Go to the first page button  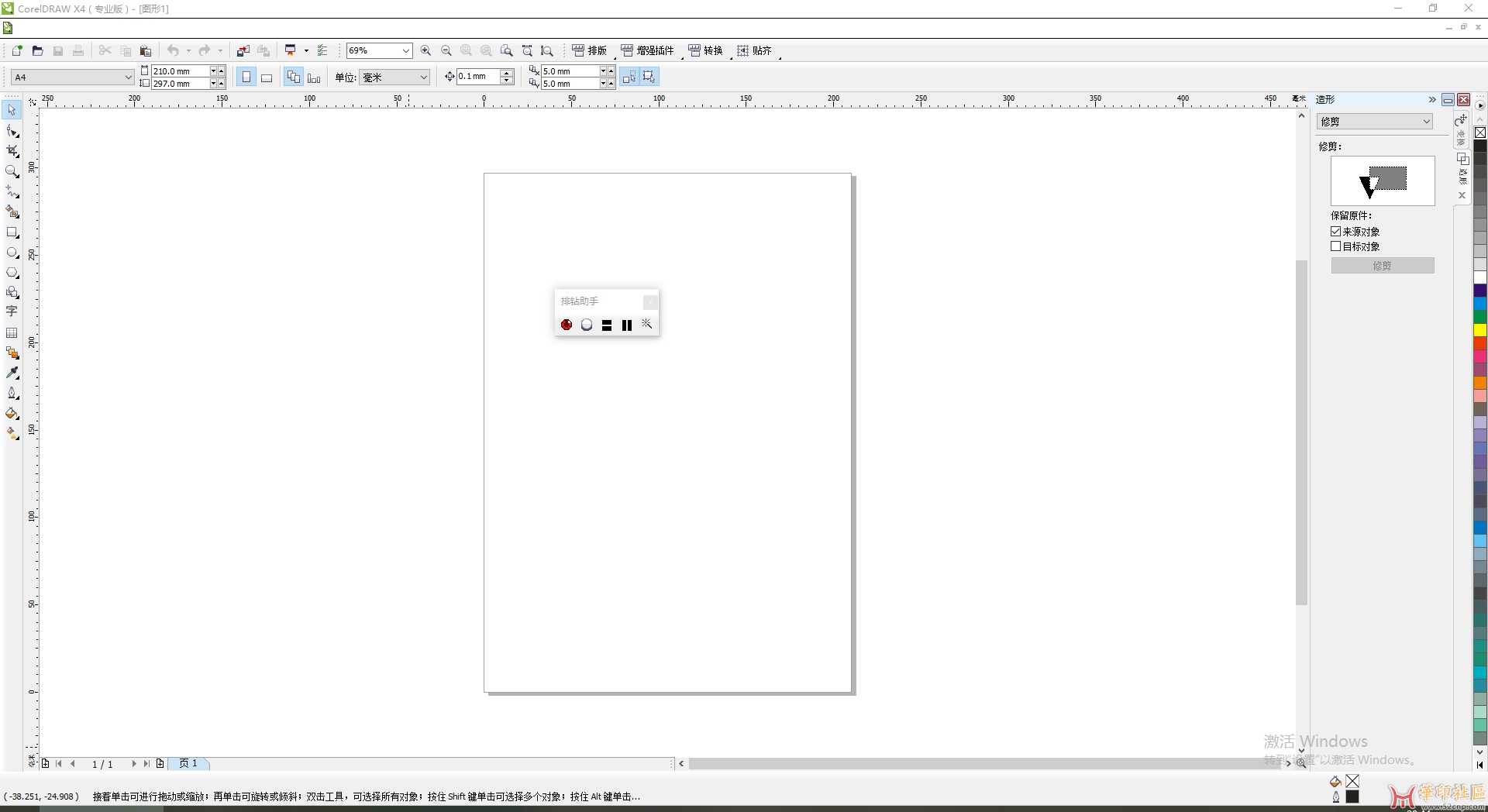tap(58, 763)
